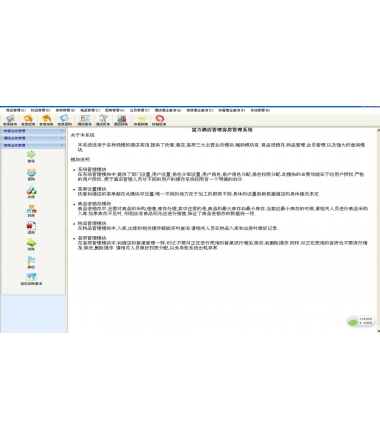Open the room status query window icon

coord(31,277)
